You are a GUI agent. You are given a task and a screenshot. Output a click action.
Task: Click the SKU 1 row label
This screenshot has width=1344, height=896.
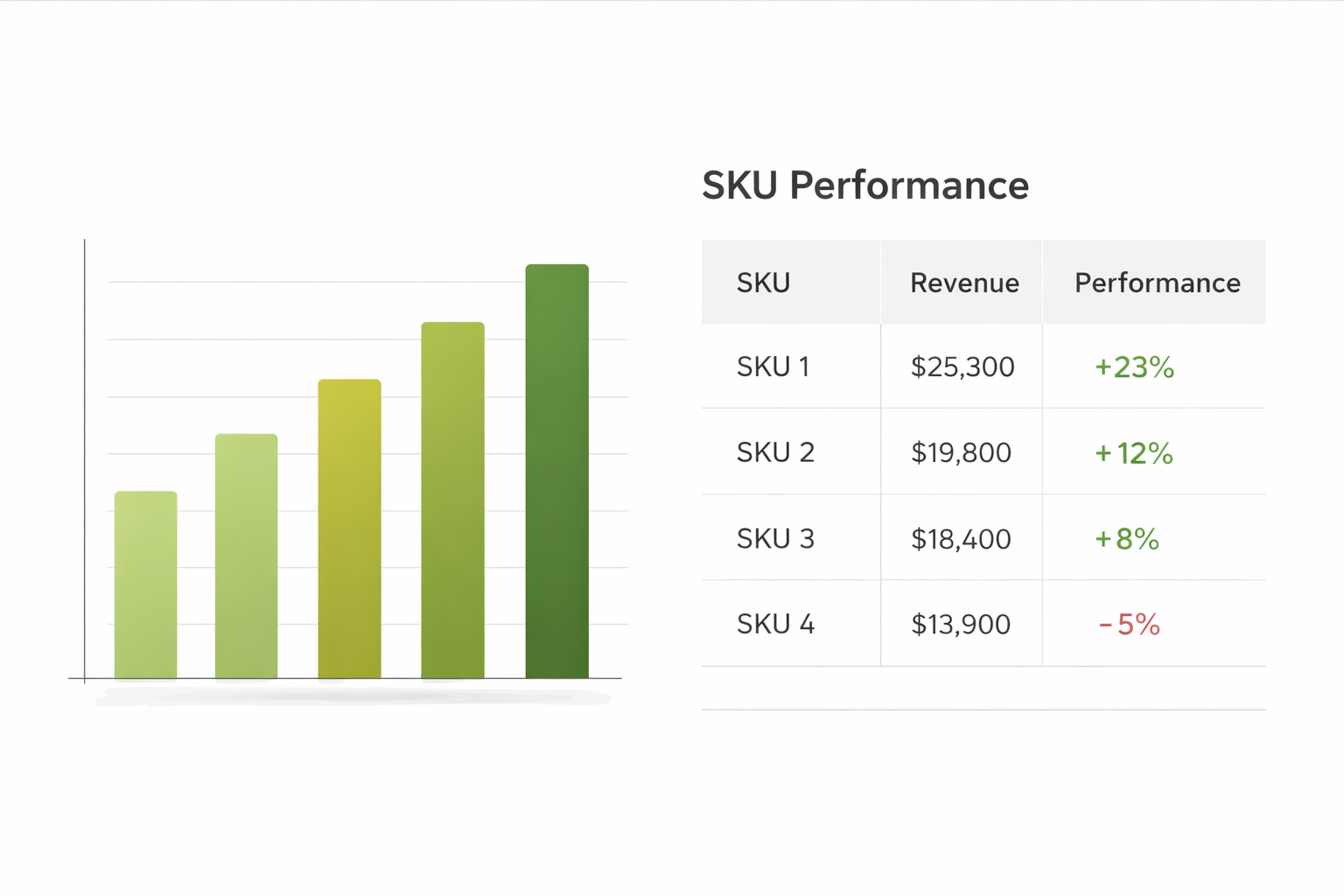pyautogui.click(x=773, y=367)
